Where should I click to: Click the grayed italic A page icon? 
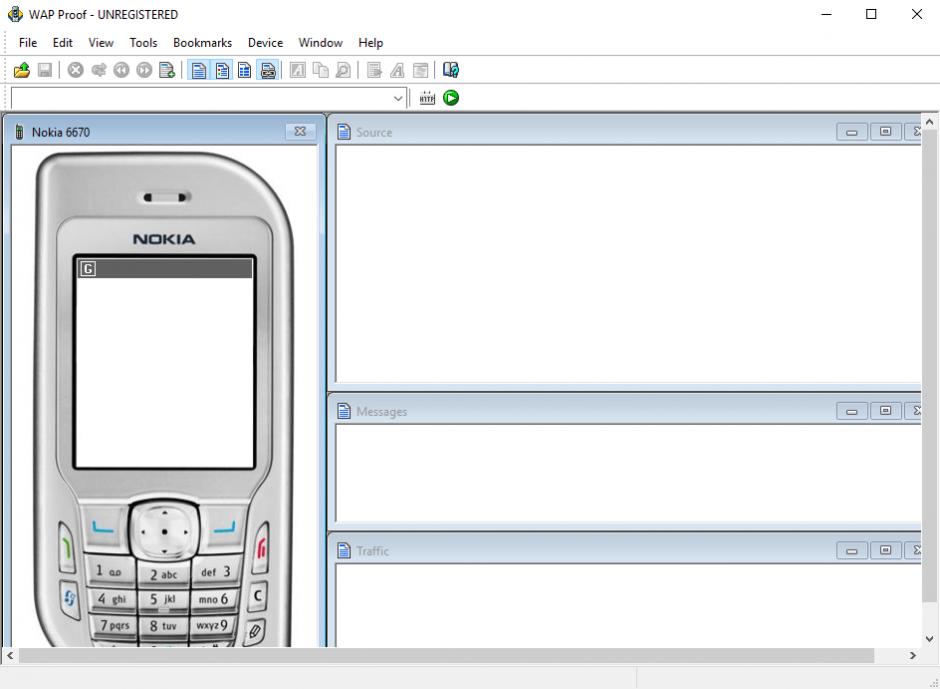[x=297, y=70]
